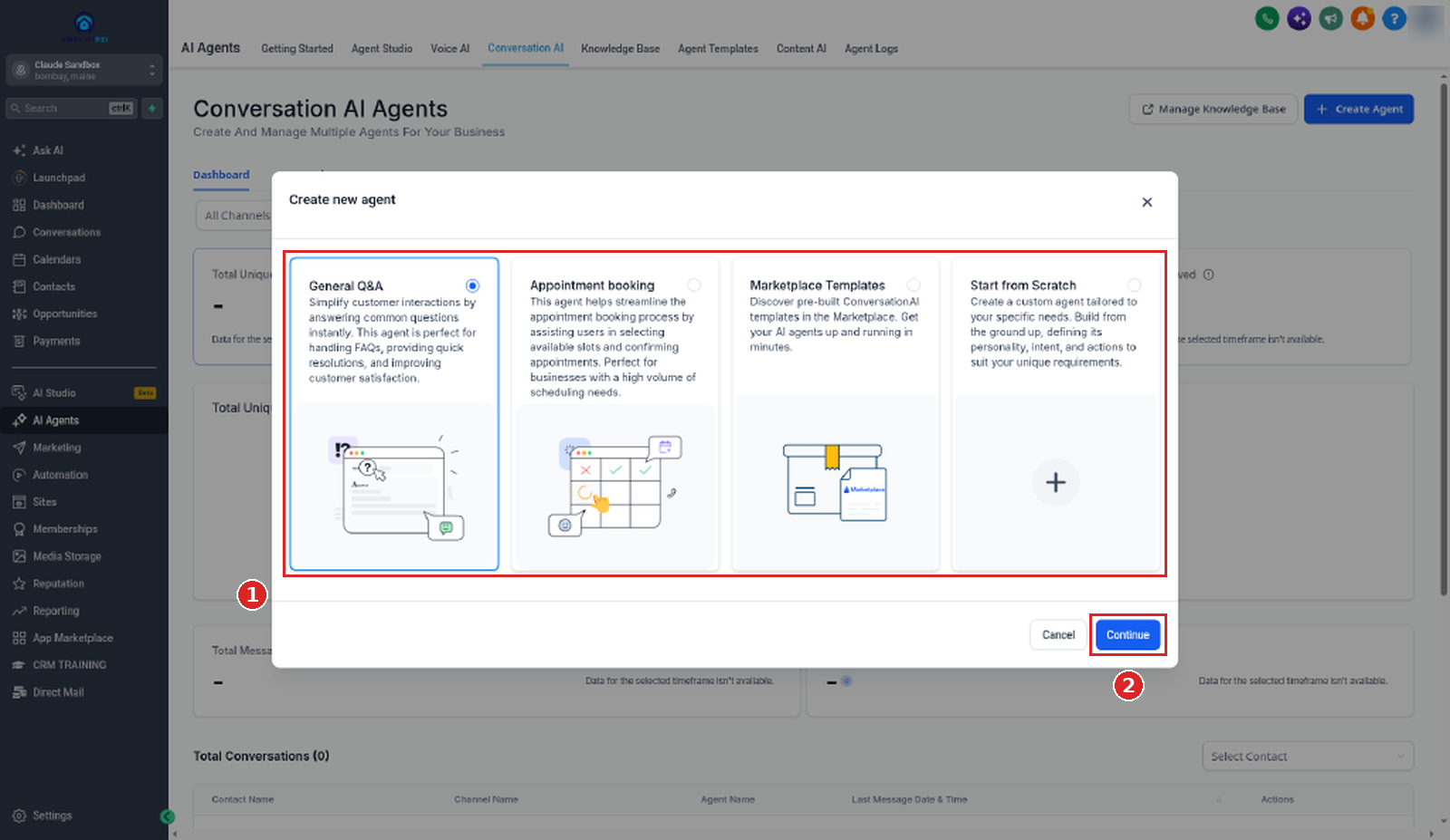The image size is (1450, 840).
Task: Open the Select Contact dropdown
Action: [x=1308, y=757]
